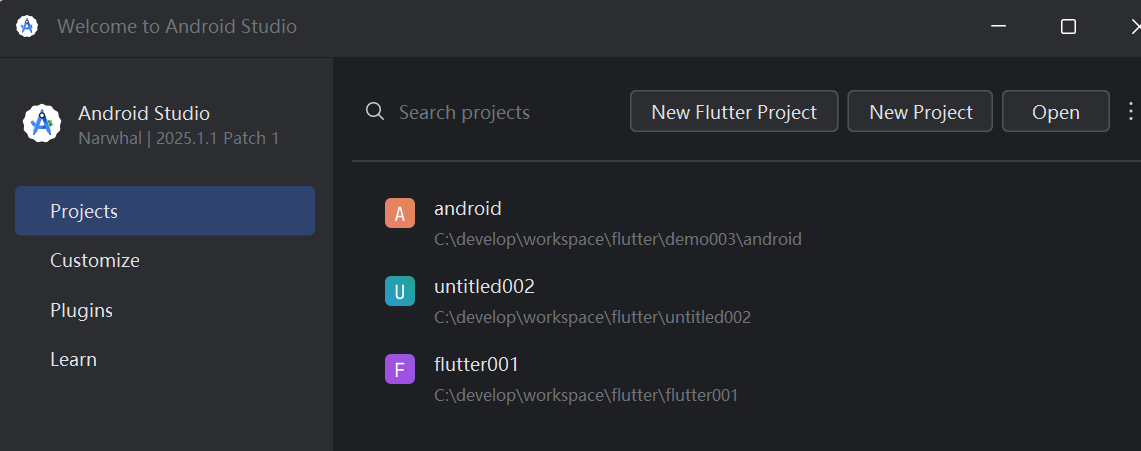Click the 'Android Studio' name in sidebar

[x=144, y=113]
